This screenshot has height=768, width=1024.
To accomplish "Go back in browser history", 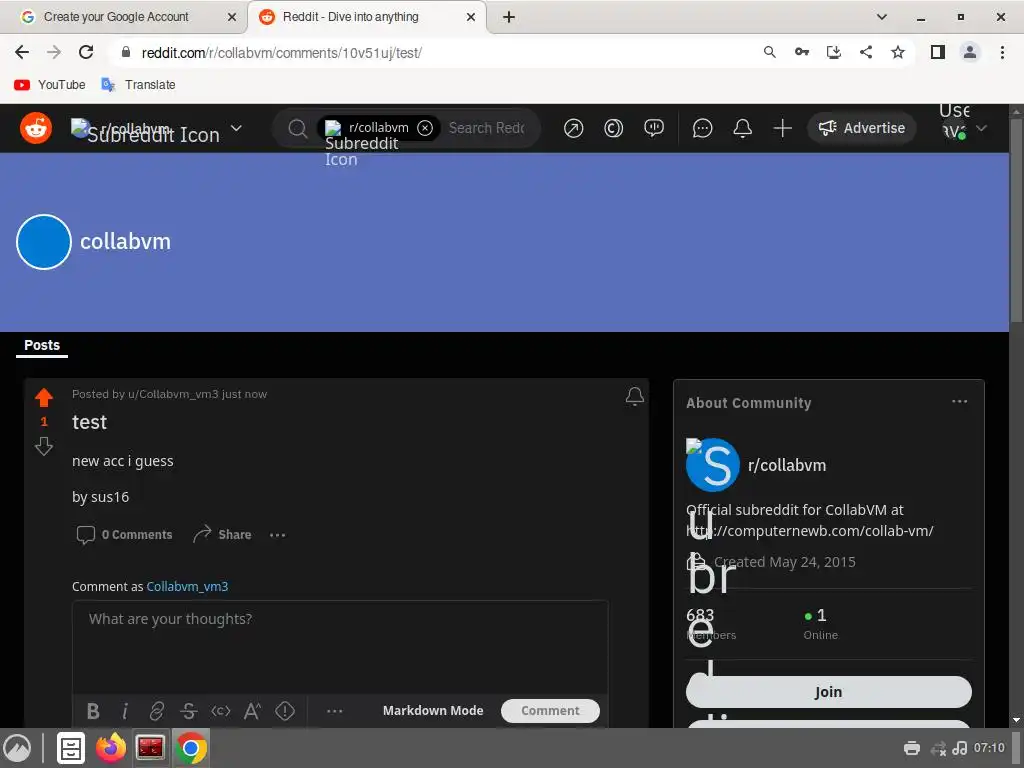I will pos(22,52).
